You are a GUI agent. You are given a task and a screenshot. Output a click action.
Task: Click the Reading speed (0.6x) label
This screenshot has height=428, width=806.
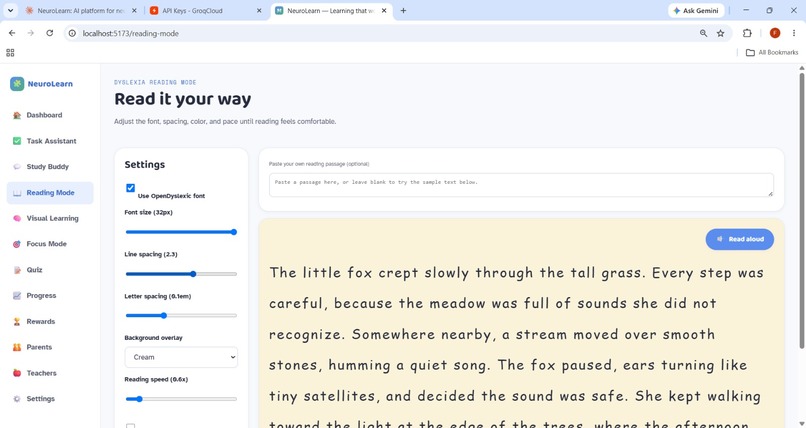[x=156, y=379]
